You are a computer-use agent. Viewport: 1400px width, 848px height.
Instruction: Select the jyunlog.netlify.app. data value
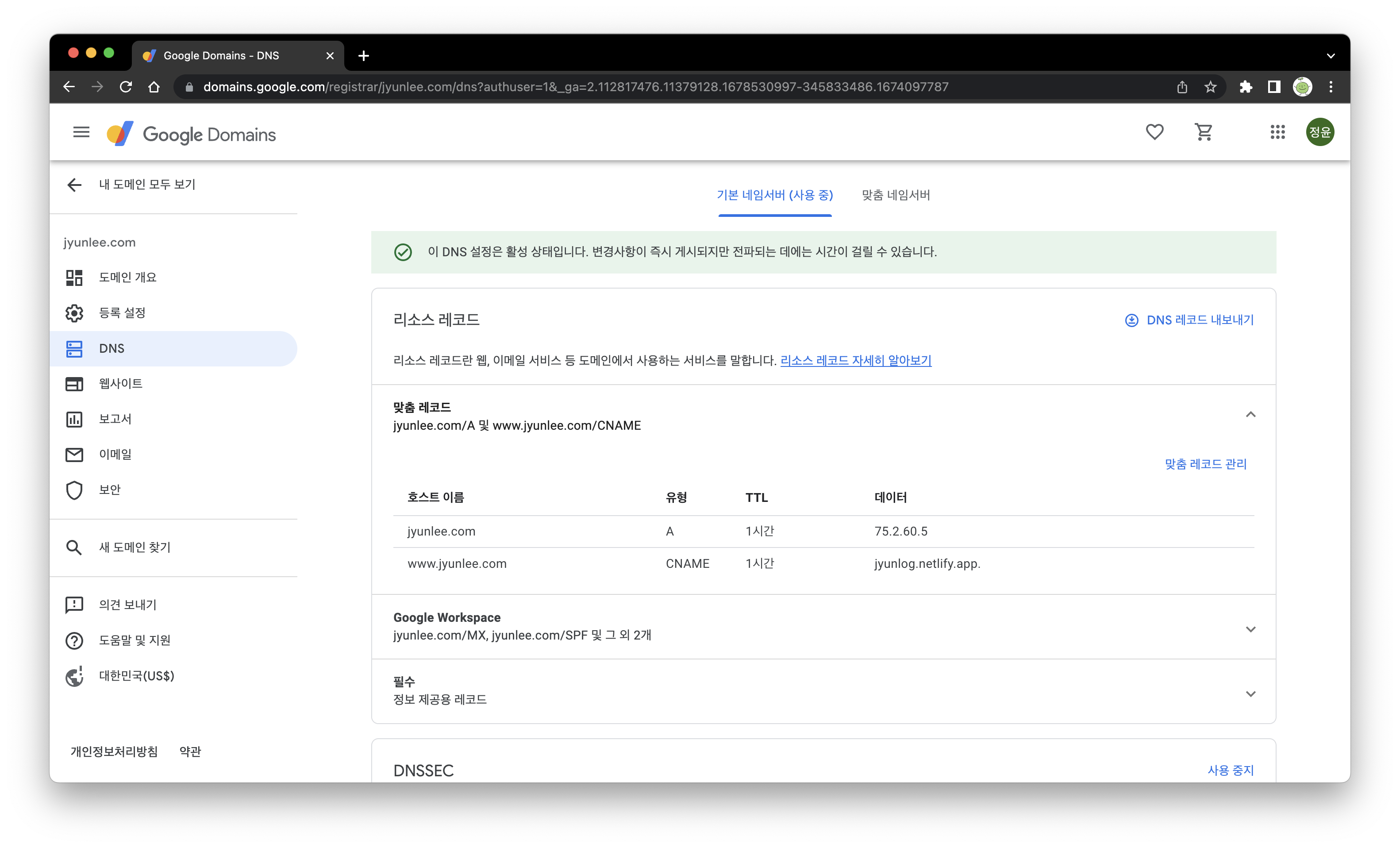coord(927,564)
